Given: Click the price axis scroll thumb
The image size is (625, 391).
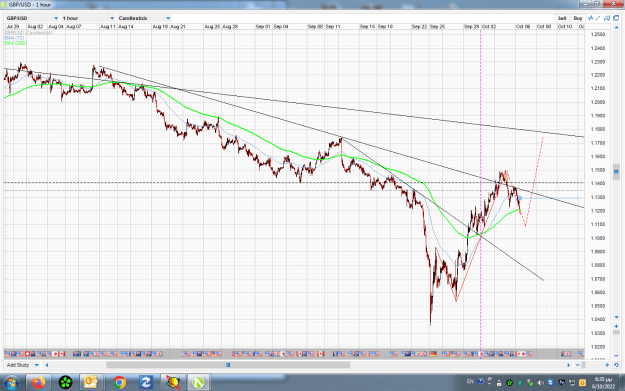Looking at the screenshot, I should pyautogui.click(x=616, y=172).
